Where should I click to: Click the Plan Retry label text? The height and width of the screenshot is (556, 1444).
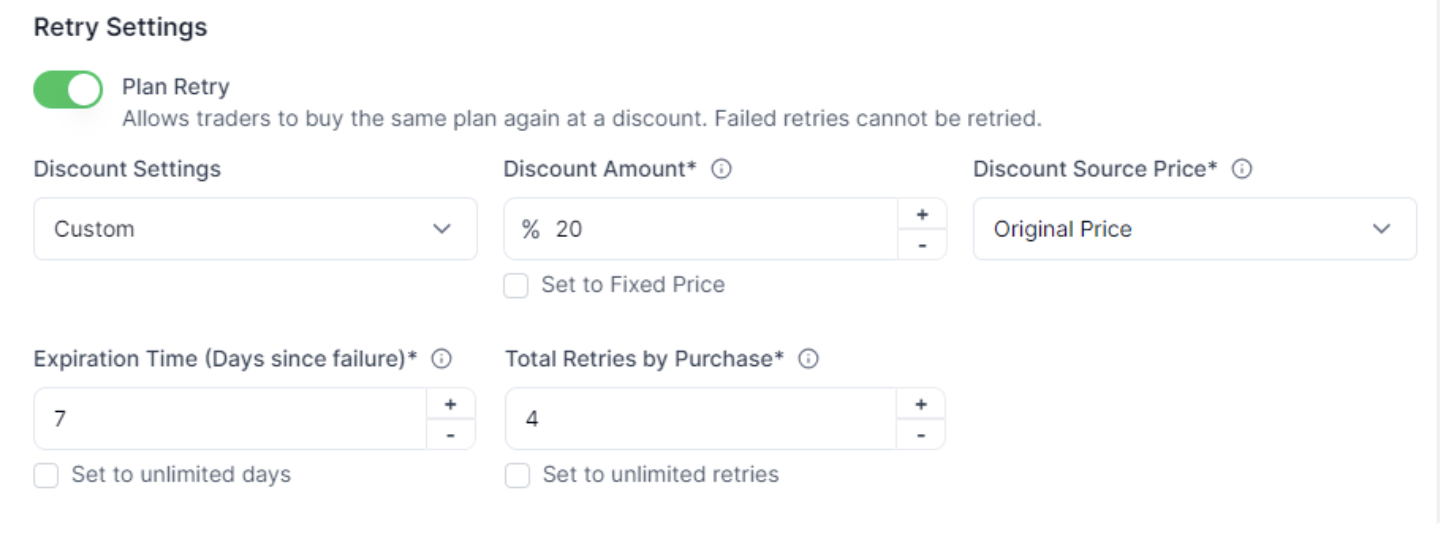[176, 87]
